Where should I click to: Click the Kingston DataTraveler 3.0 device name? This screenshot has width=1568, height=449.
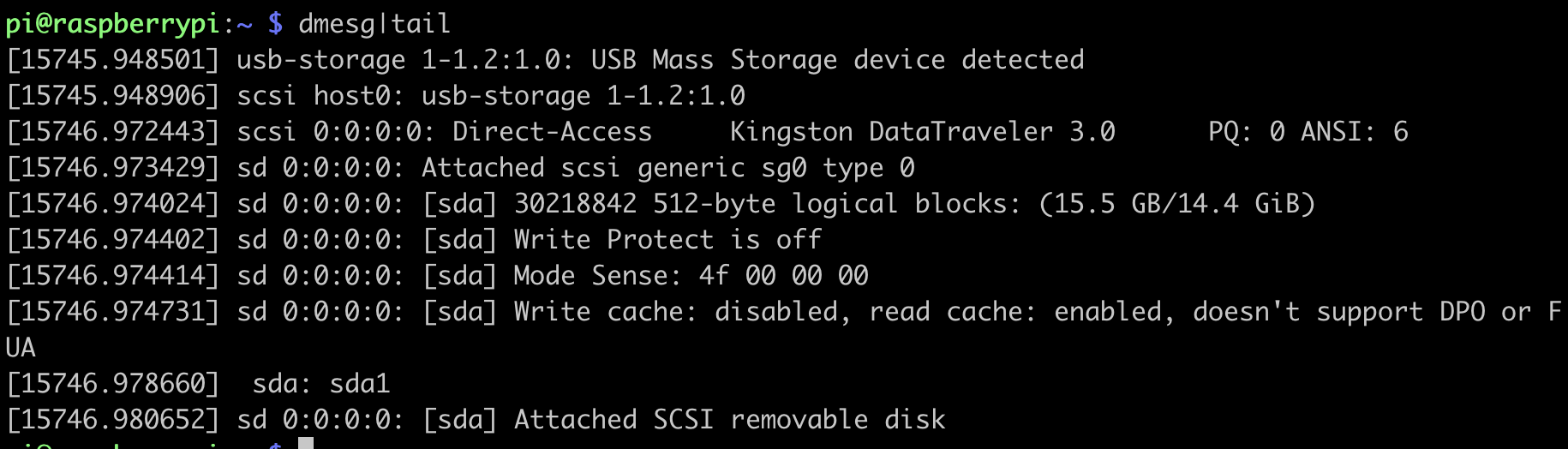pos(922,132)
